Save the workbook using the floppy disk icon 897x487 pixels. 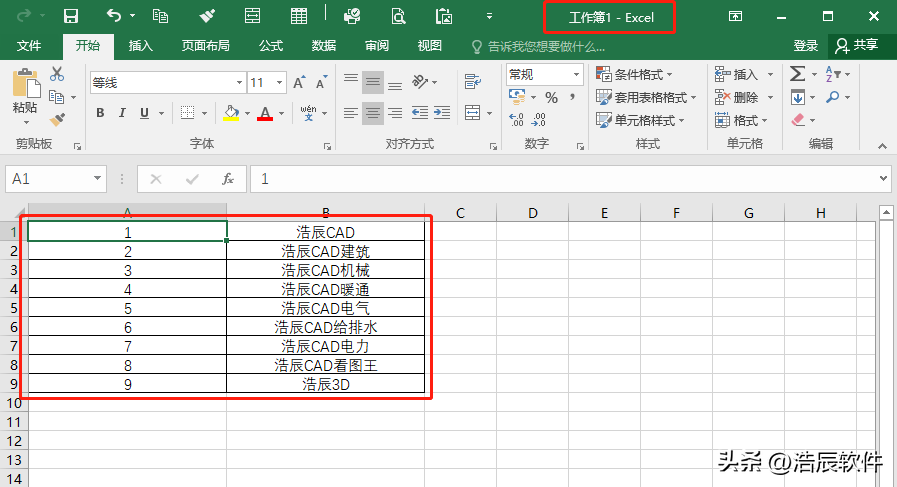pyautogui.click(x=71, y=16)
